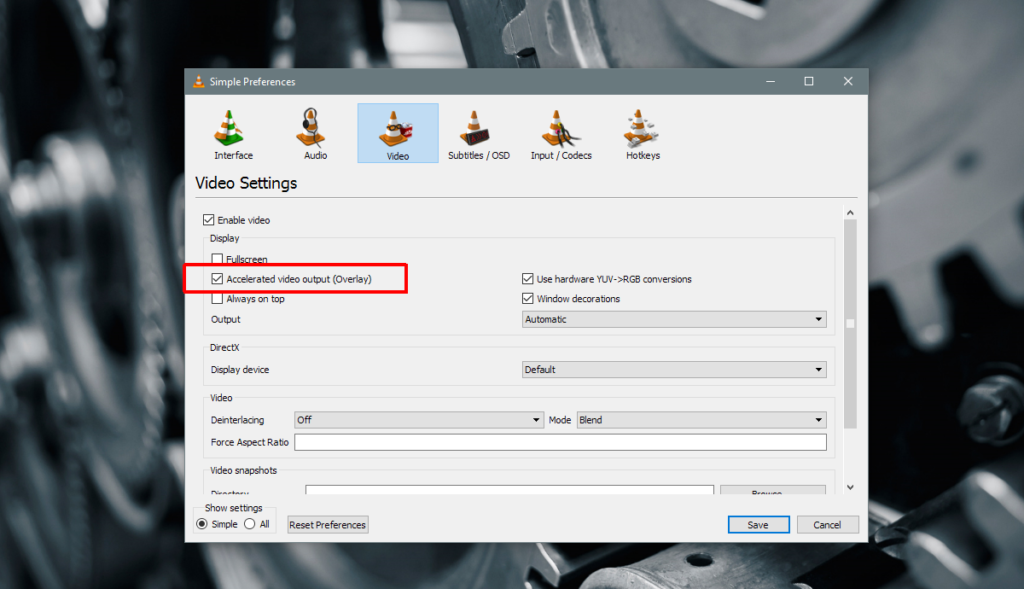Open the Interface settings section
Image resolution: width=1024 pixels, height=589 pixels.
pos(232,133)
